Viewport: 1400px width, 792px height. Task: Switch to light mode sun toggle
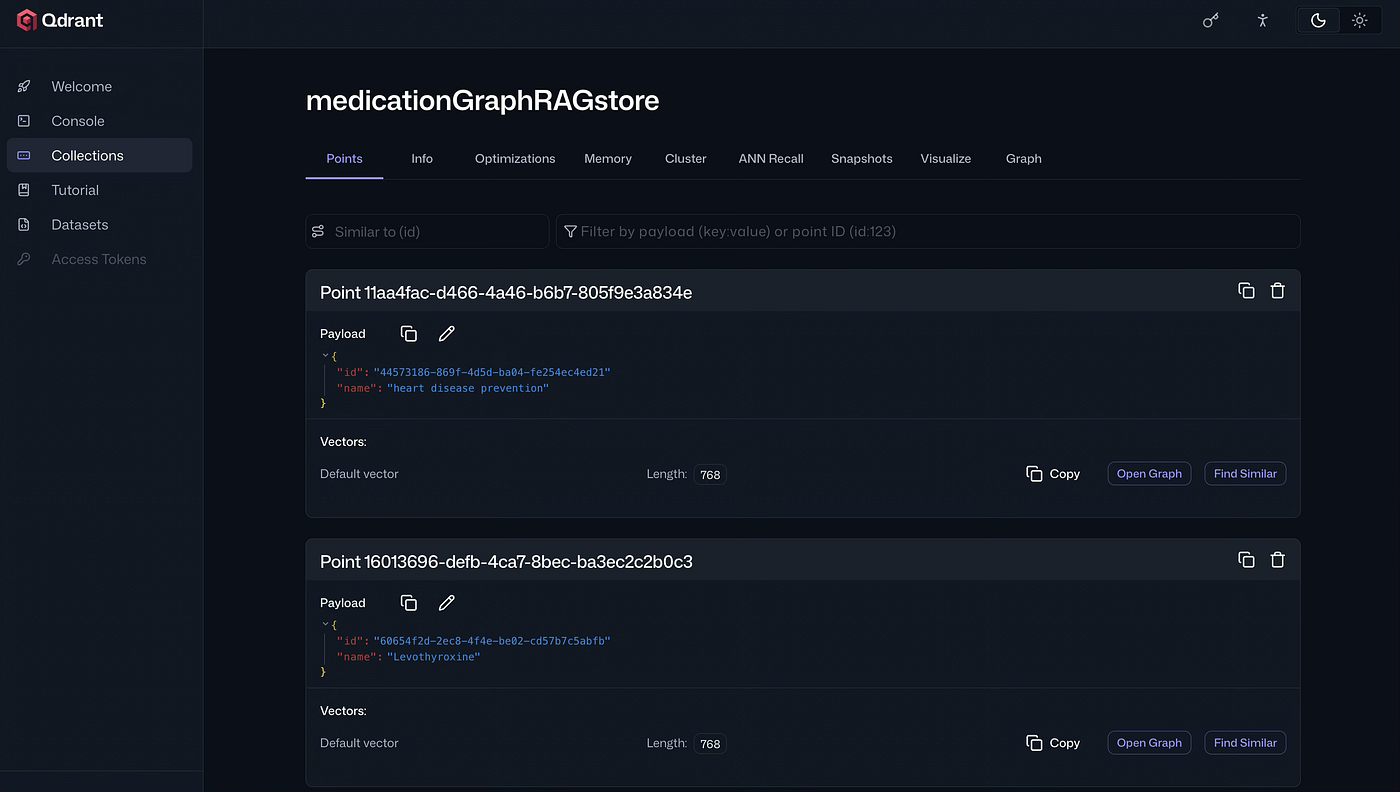[1359, 20]
